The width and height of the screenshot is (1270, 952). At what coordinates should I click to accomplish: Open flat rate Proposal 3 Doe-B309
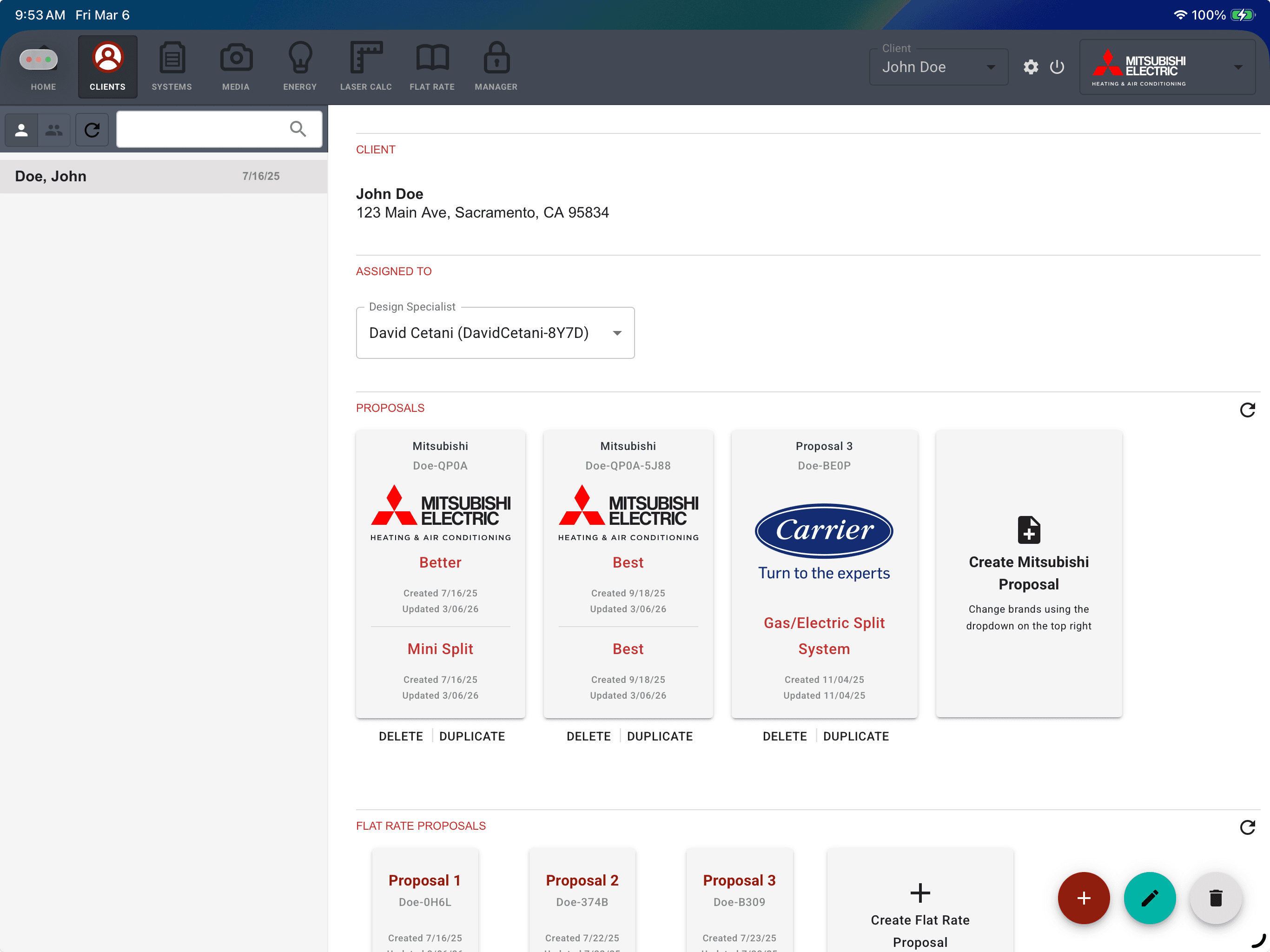point(739,900)
